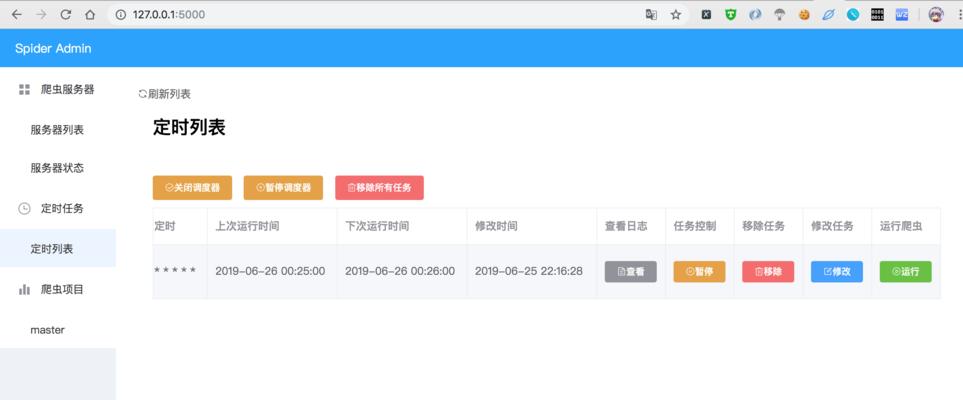
Task: Open the browser home page icon
Action: click(x=90, y=15)
